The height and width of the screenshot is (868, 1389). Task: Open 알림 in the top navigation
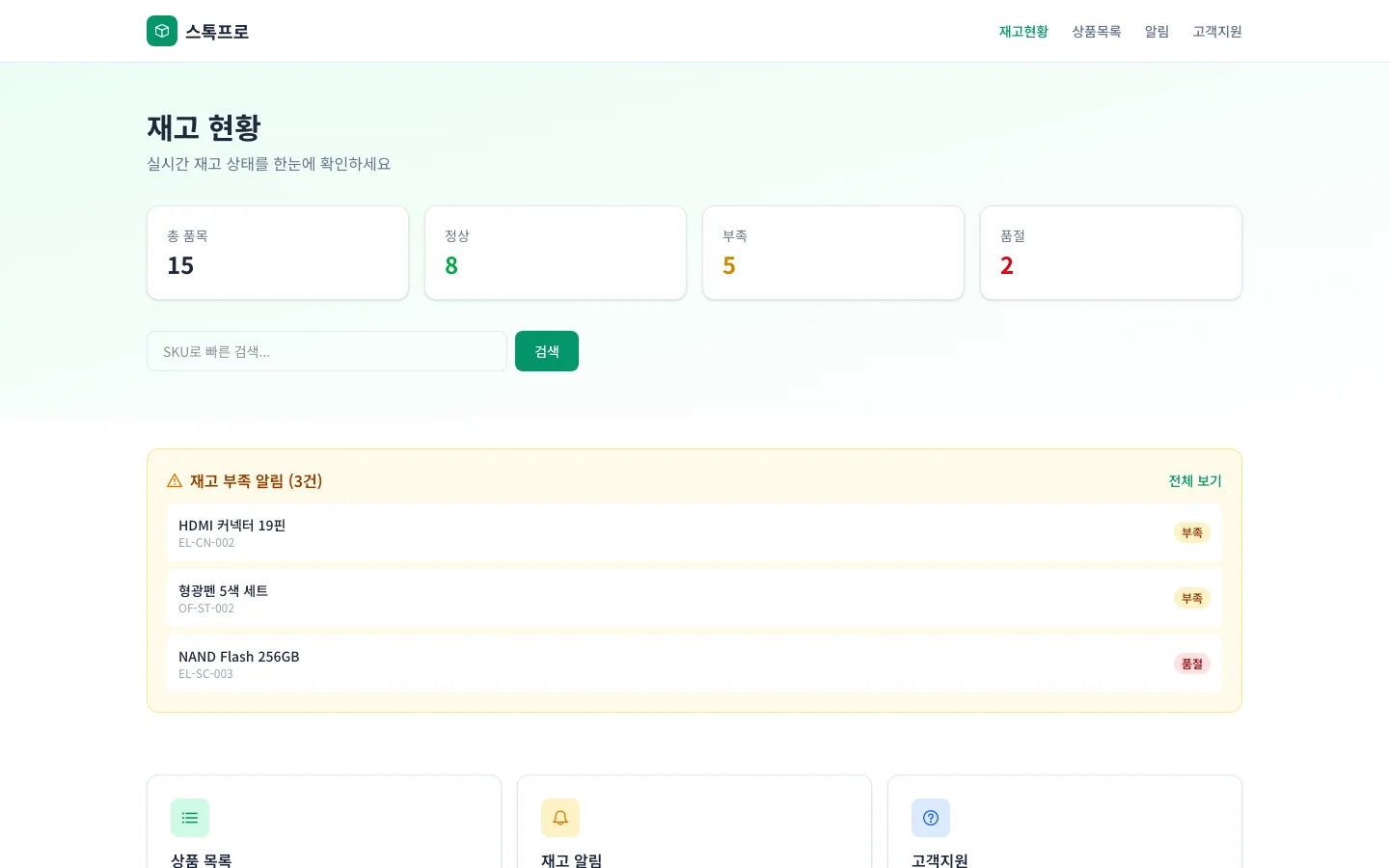(x=1157, y=31)
